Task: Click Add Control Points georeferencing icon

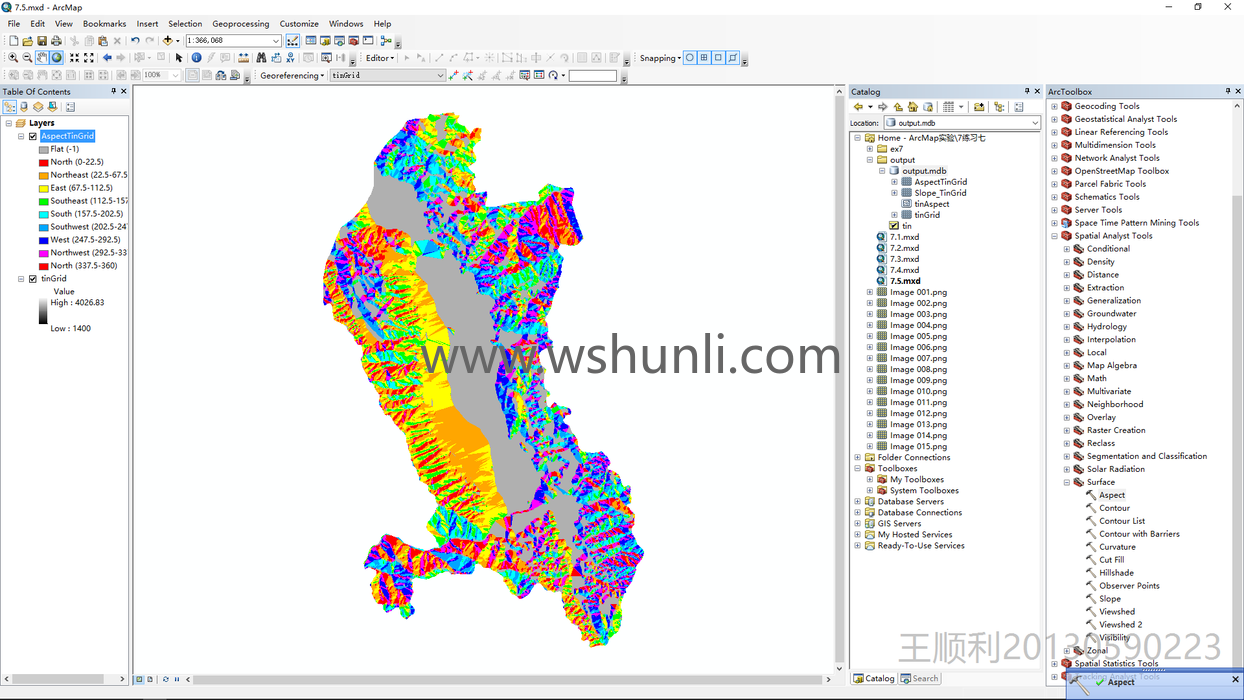Action: 453,75
